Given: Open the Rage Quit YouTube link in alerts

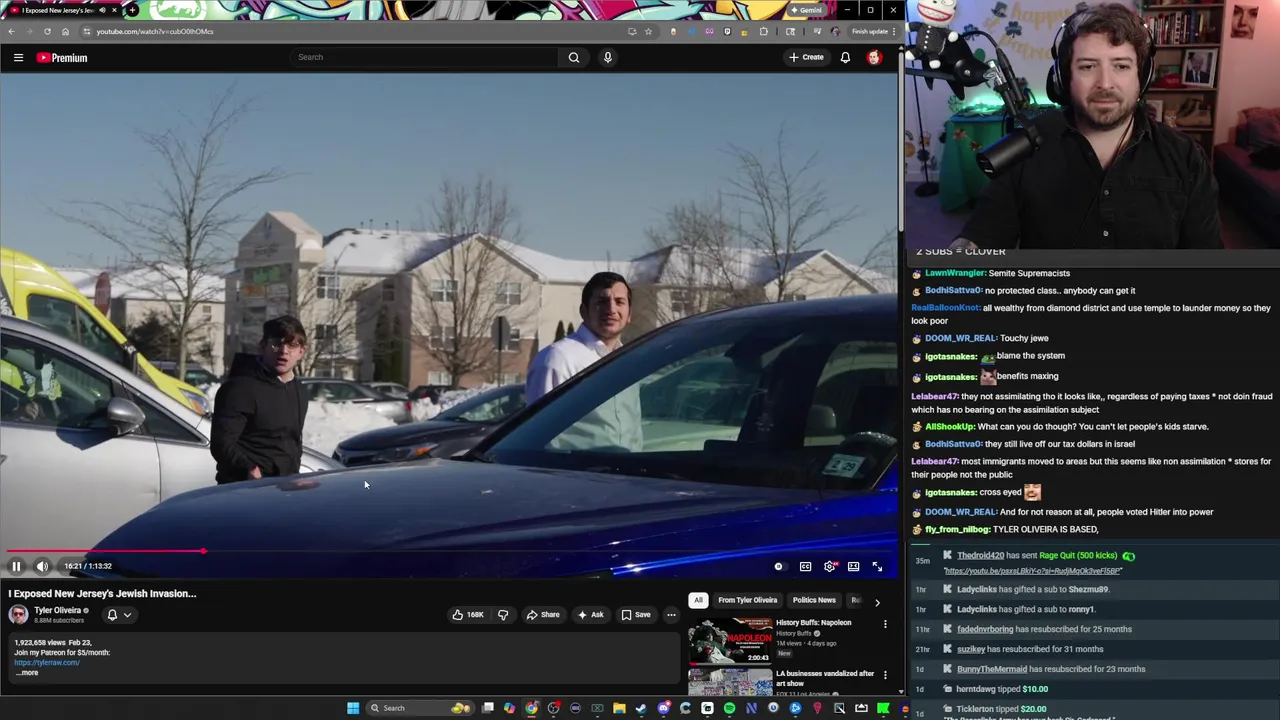Looking at the screenshot, I should point(1032,571).
